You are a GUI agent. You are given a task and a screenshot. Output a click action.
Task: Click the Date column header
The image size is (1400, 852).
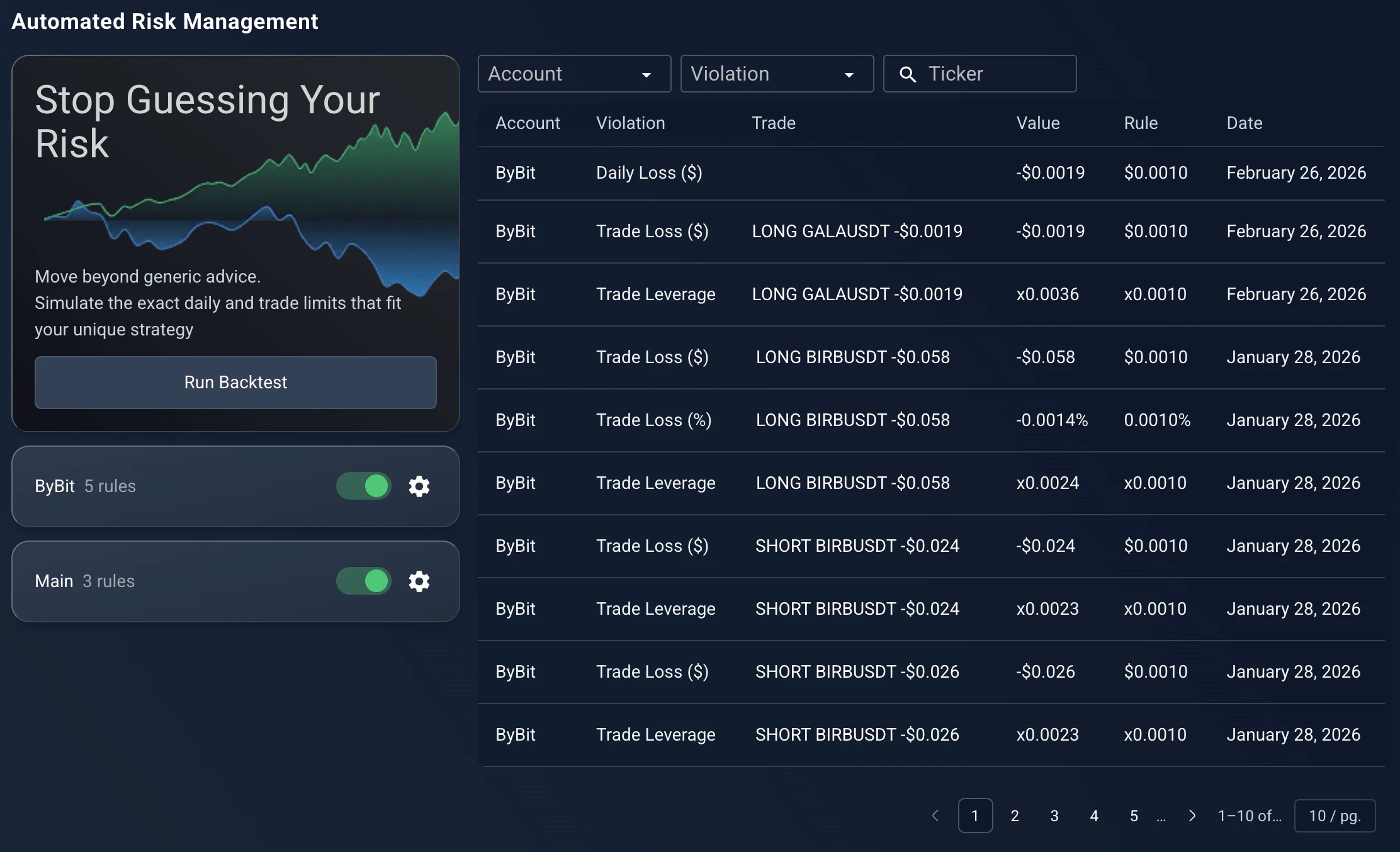[1245, 123]
